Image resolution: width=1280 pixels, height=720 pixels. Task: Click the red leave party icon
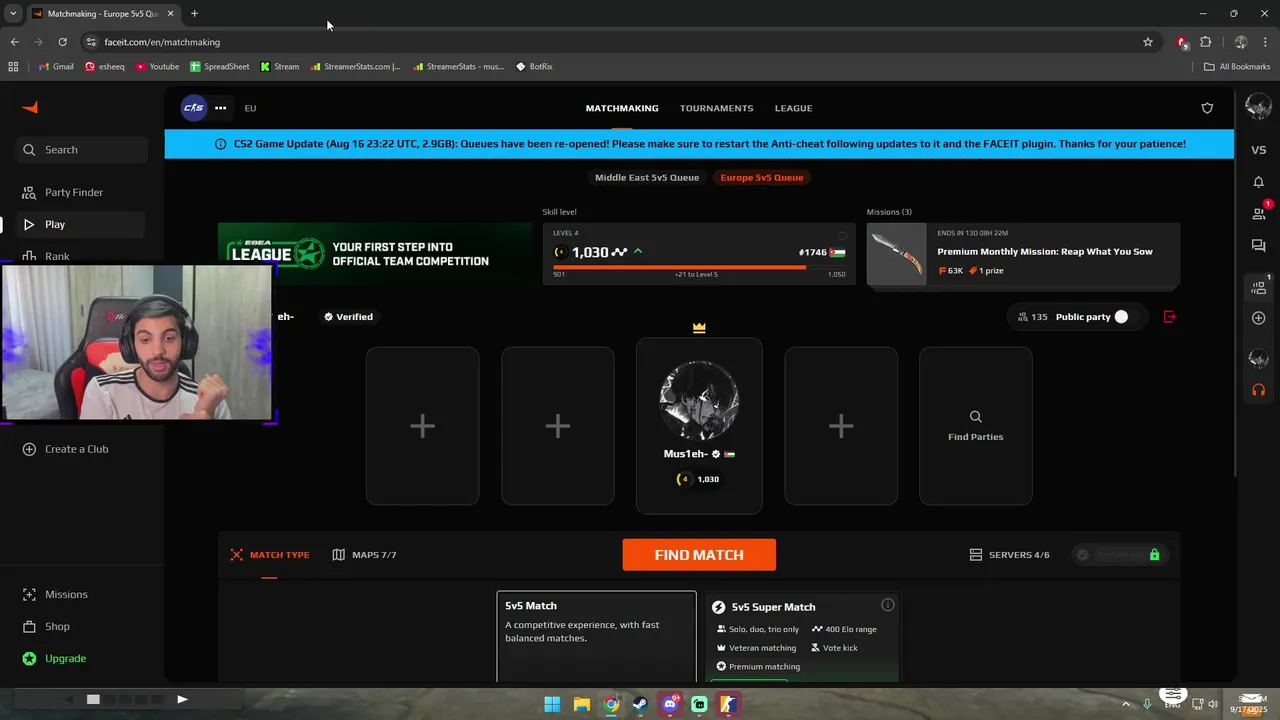(x=1169, y=317)
